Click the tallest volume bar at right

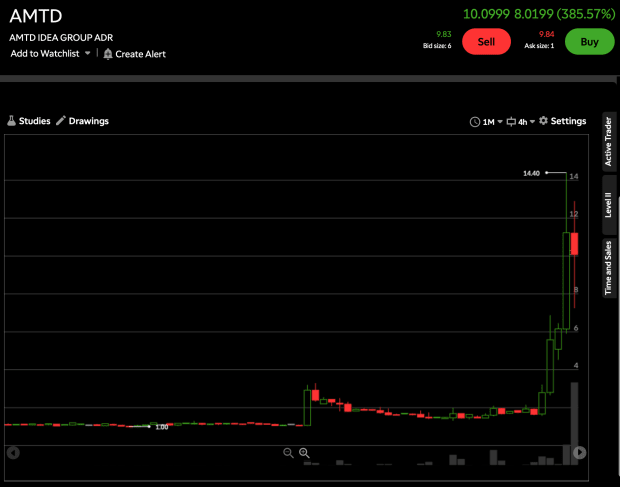[x=574, y=423]
